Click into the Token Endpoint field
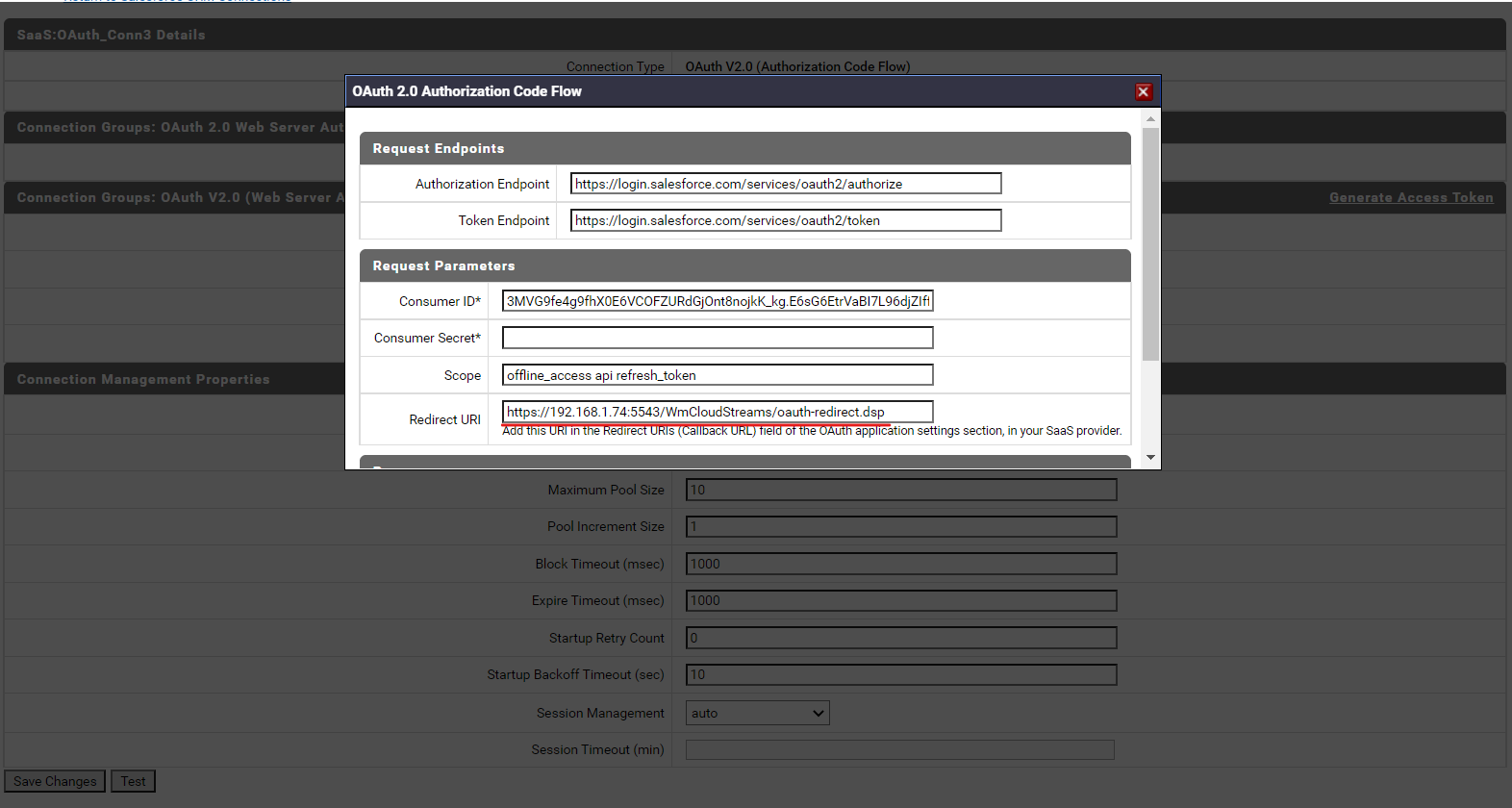1512x808 pixels. pyautogui.click(x=785, y=220)
